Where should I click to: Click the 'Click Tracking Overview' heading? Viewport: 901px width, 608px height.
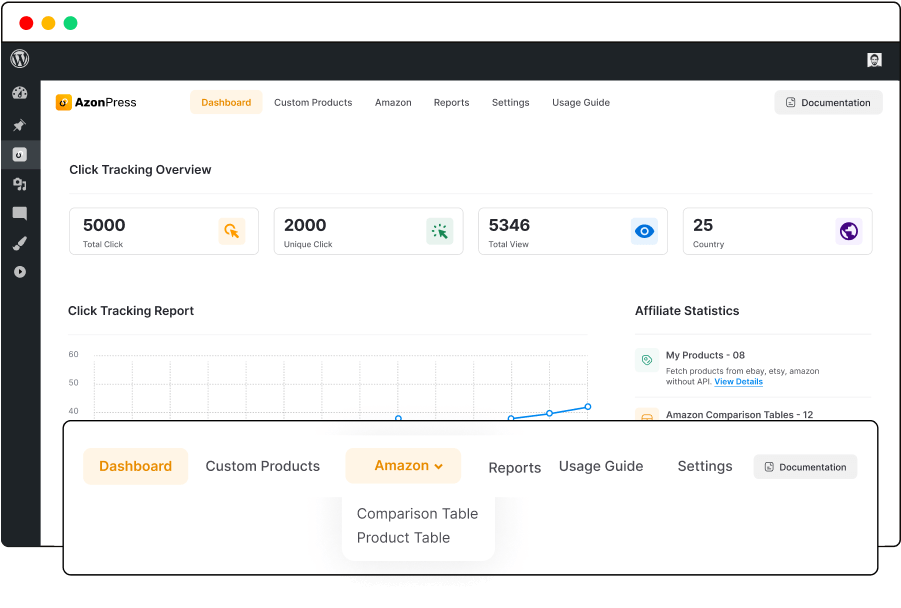click(x=140, y=170)
